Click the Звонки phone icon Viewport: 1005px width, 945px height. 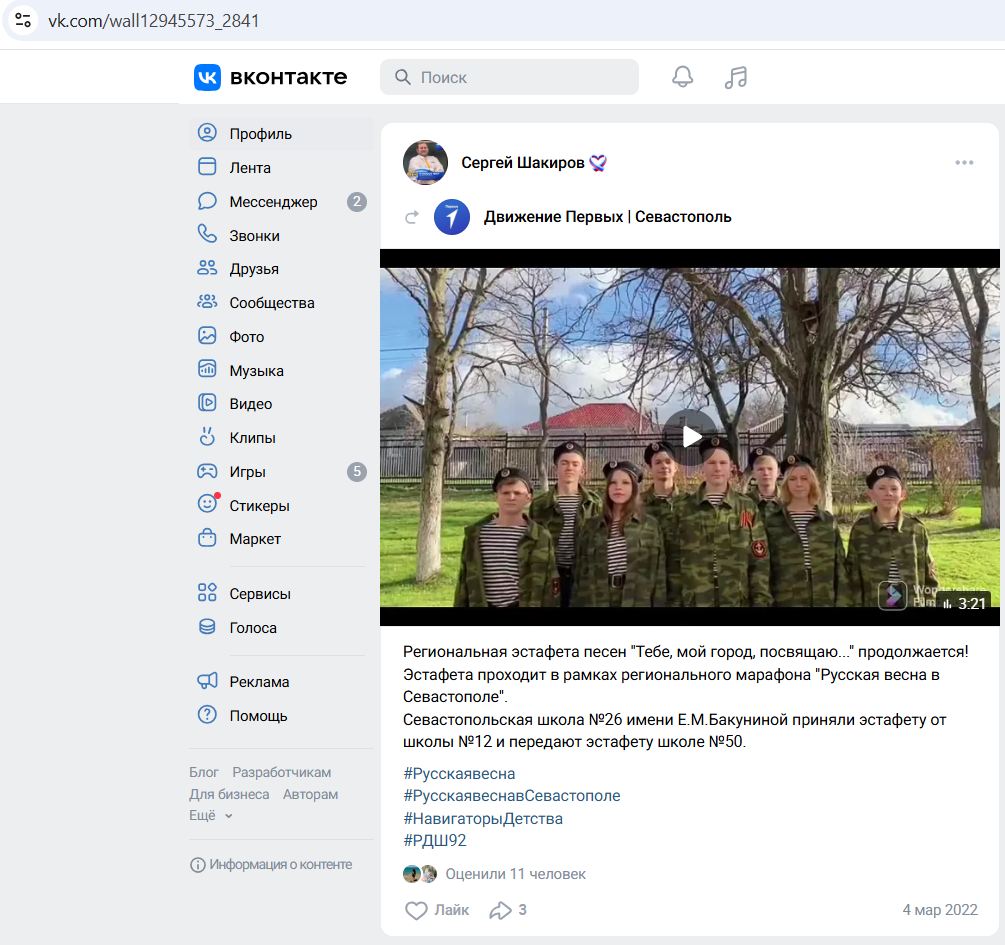click(207, 234)
